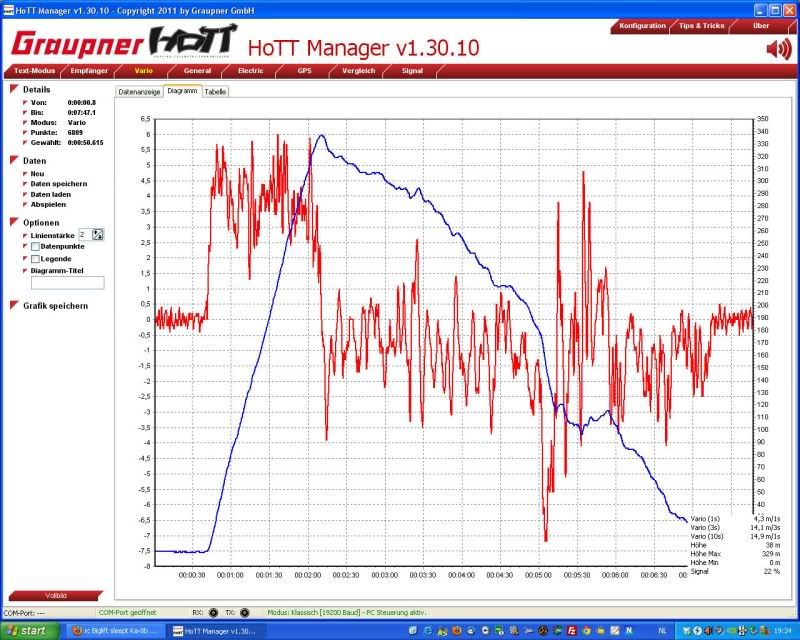The width and height of the screenshot is (800, 640).
Task: Click Grafik speichern
Action: (55, 306)
